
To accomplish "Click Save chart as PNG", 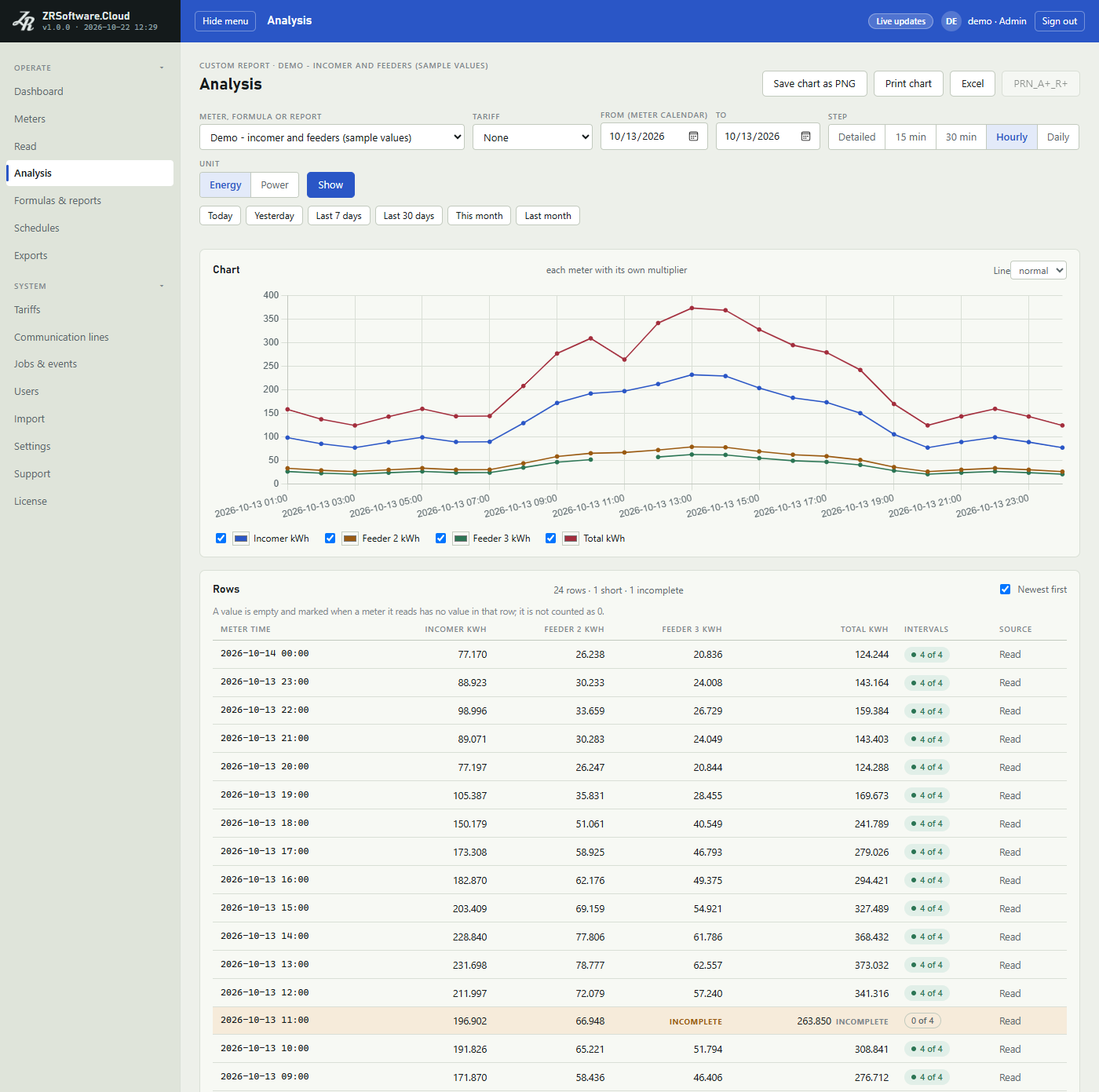I will 814,84.
